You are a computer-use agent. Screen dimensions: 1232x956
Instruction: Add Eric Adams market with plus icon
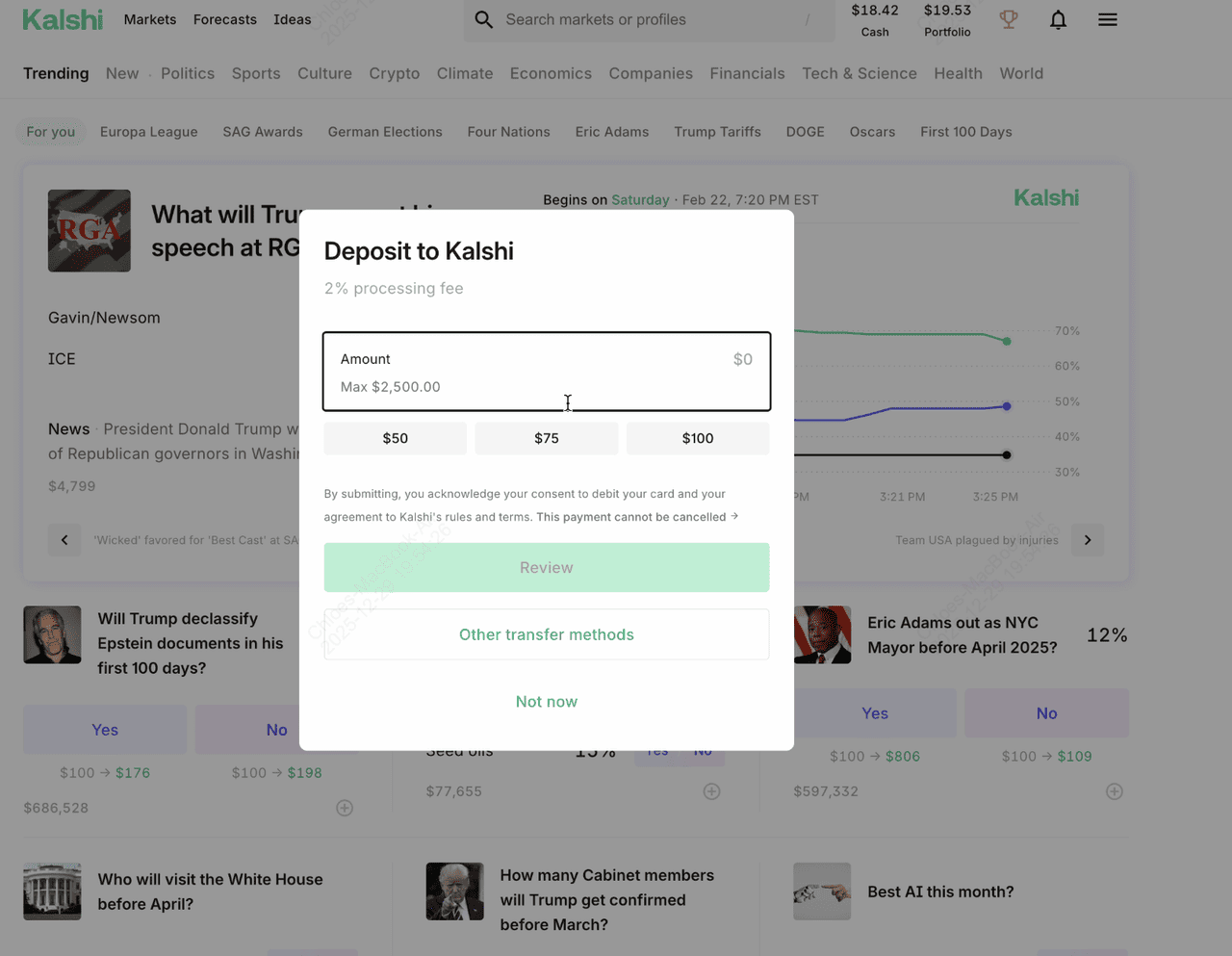point(1114,791)
